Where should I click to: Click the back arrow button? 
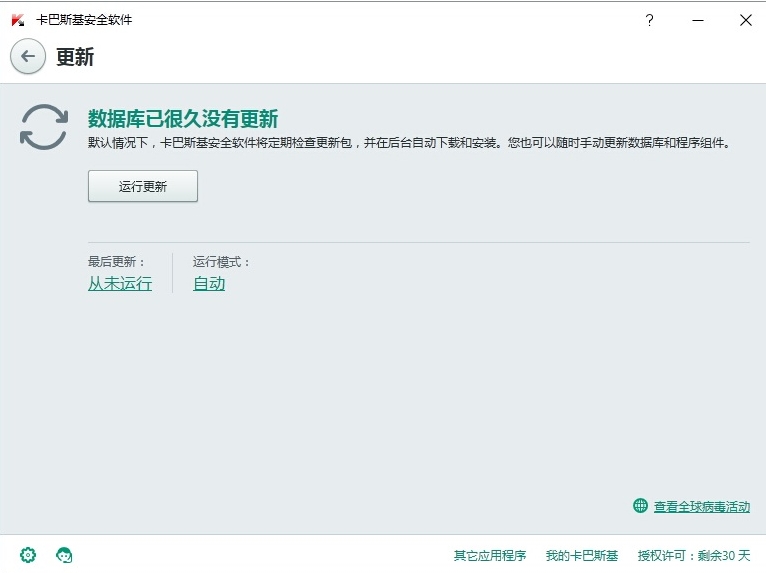tap(28, 57)
